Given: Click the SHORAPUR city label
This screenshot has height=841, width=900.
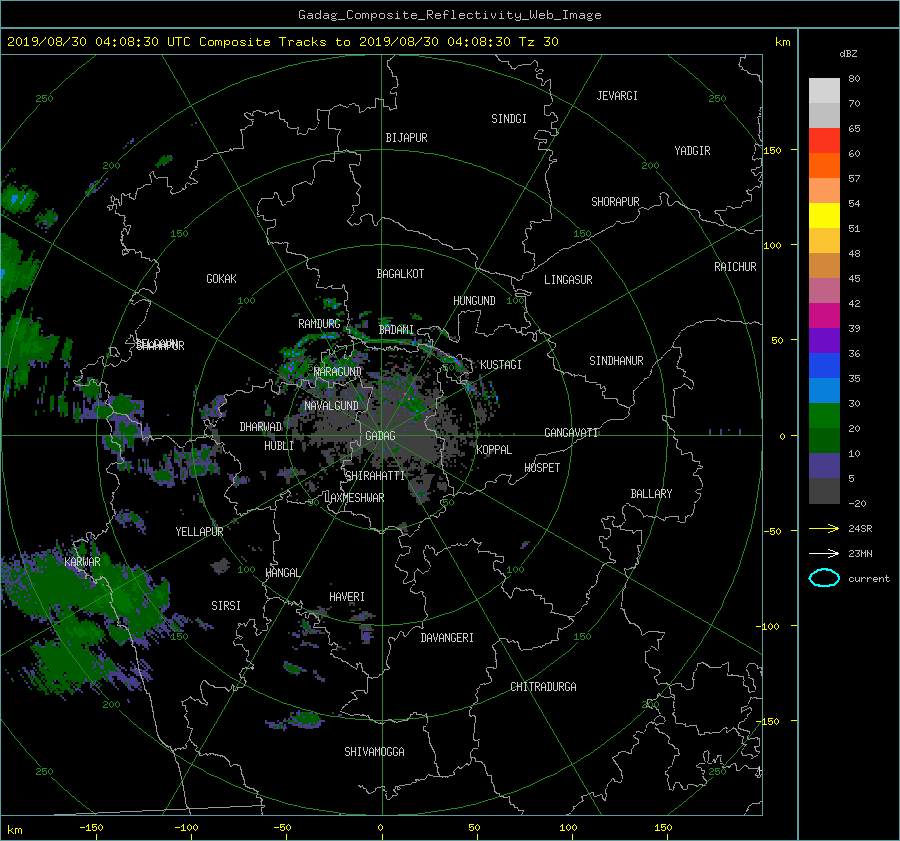Looking at the screenshot, I should pyautogui.click(x=615, y=202).
